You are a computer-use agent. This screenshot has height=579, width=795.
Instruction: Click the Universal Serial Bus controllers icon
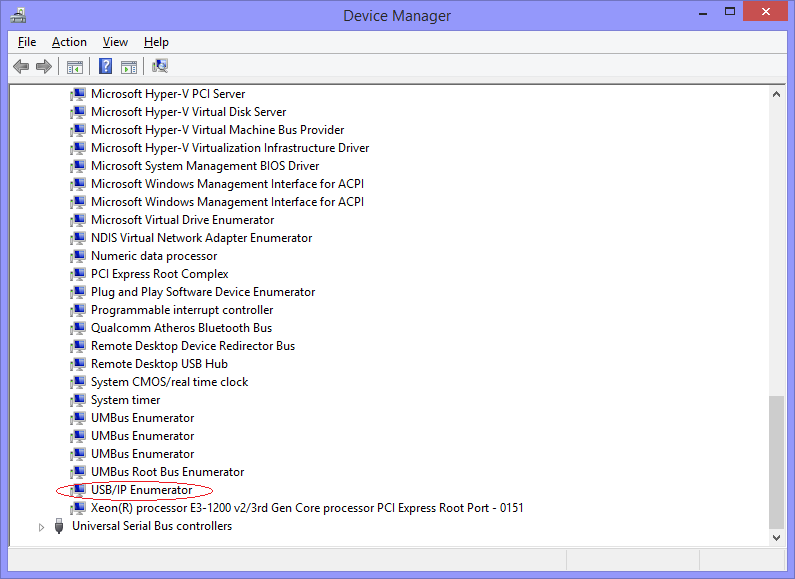coord(59,526)
